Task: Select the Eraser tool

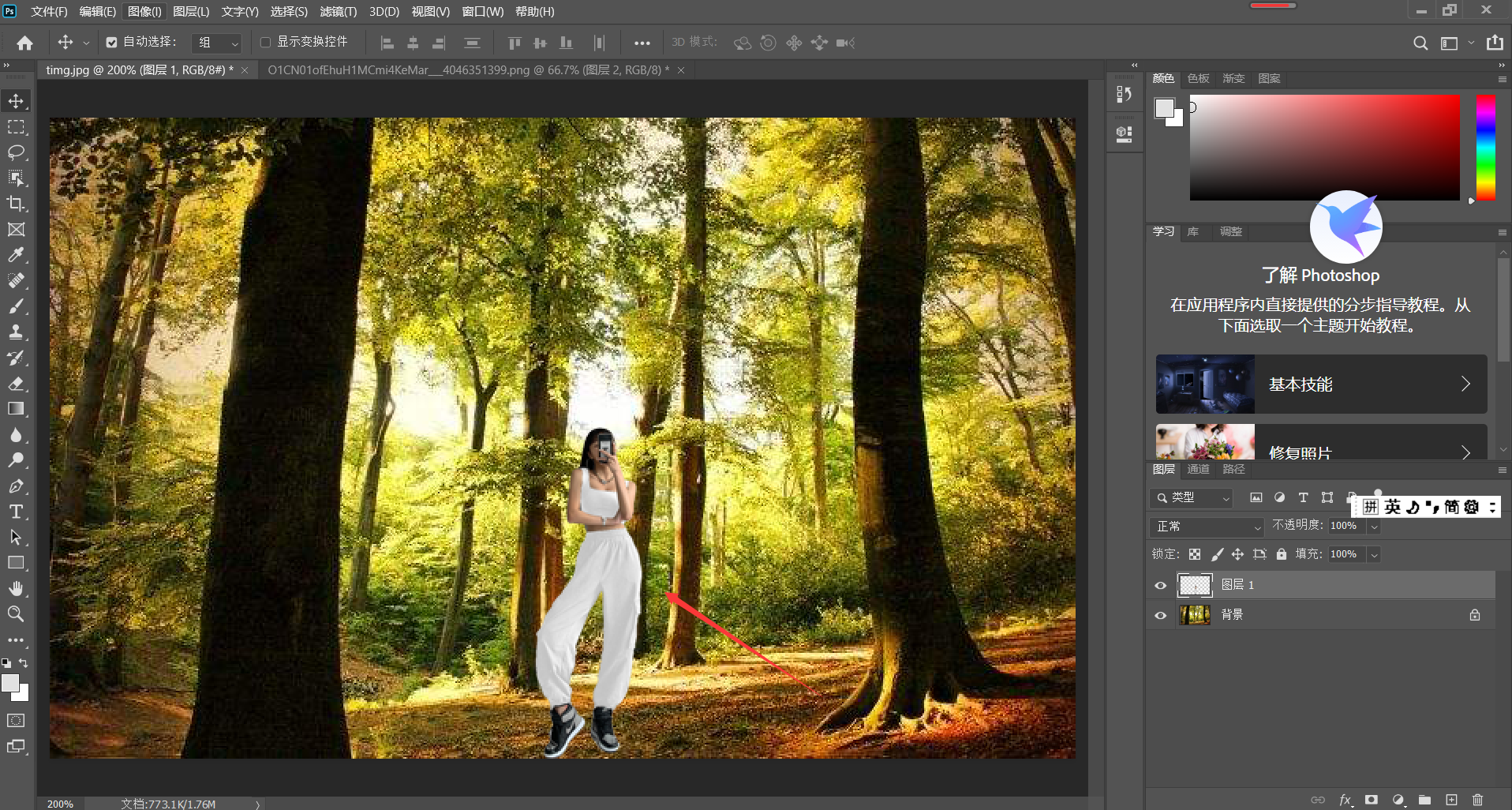Action: pos(16,384)
